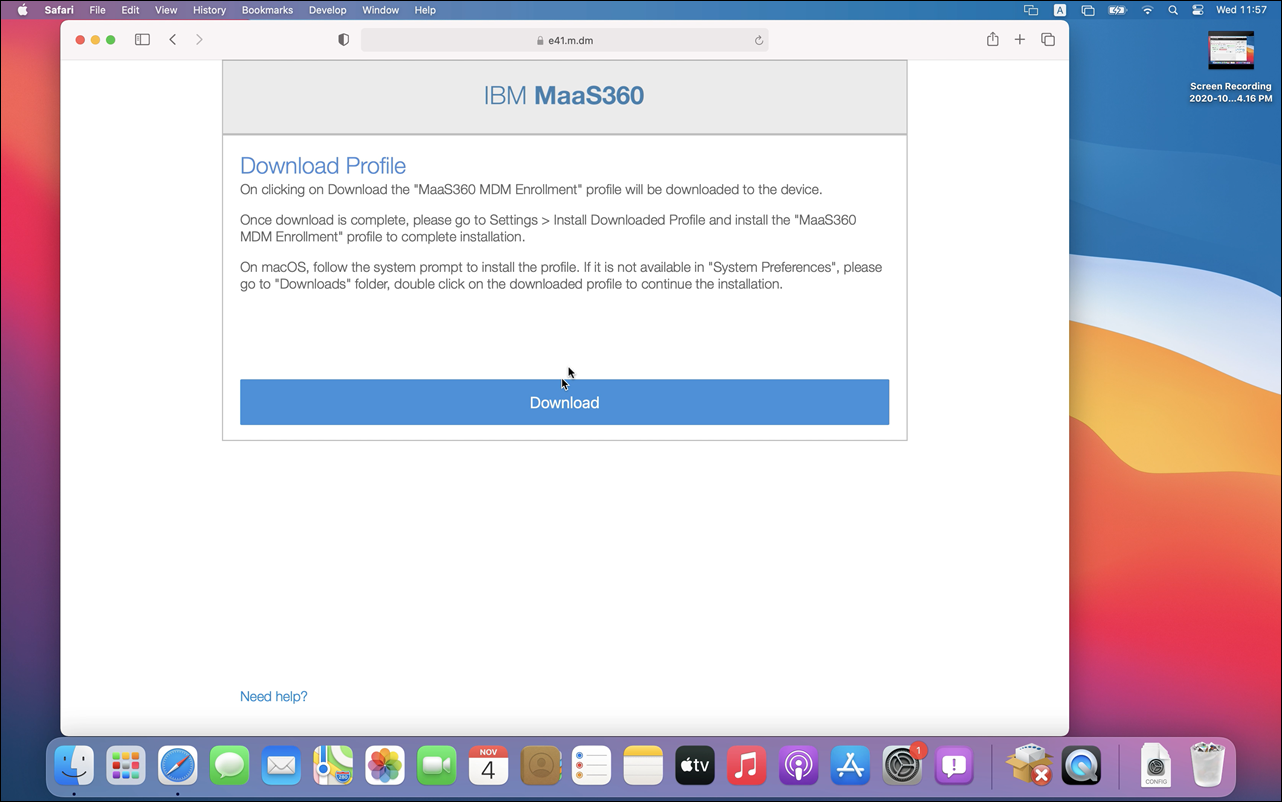Open Launchpad in the Dock
The height and width of the screenshot is (802, 1282).
(x=126, y=766)
